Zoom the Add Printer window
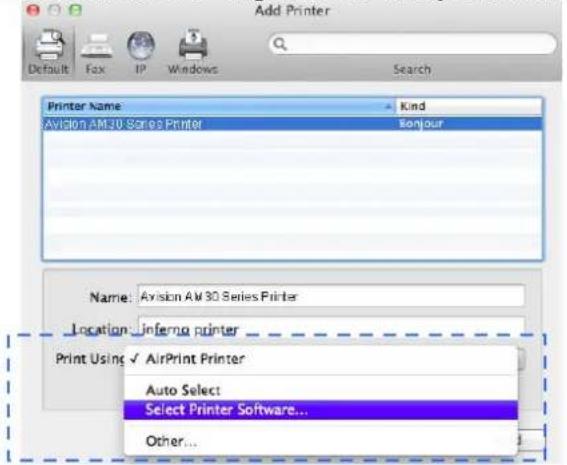 pos(75,10)
